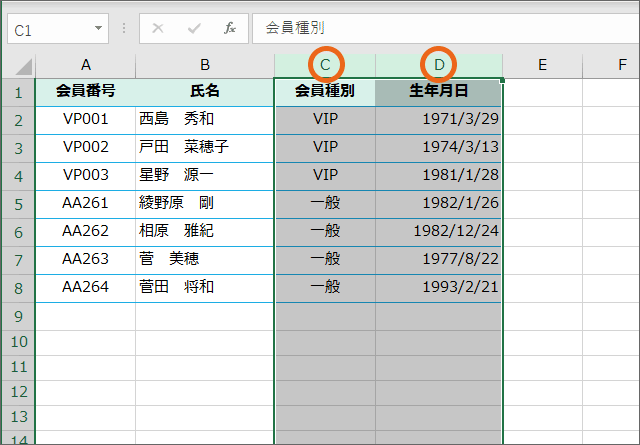Screen dimensions: 640x445
Task: Click the date cell 1977/8/22
Action: click(x=439, y=260)
